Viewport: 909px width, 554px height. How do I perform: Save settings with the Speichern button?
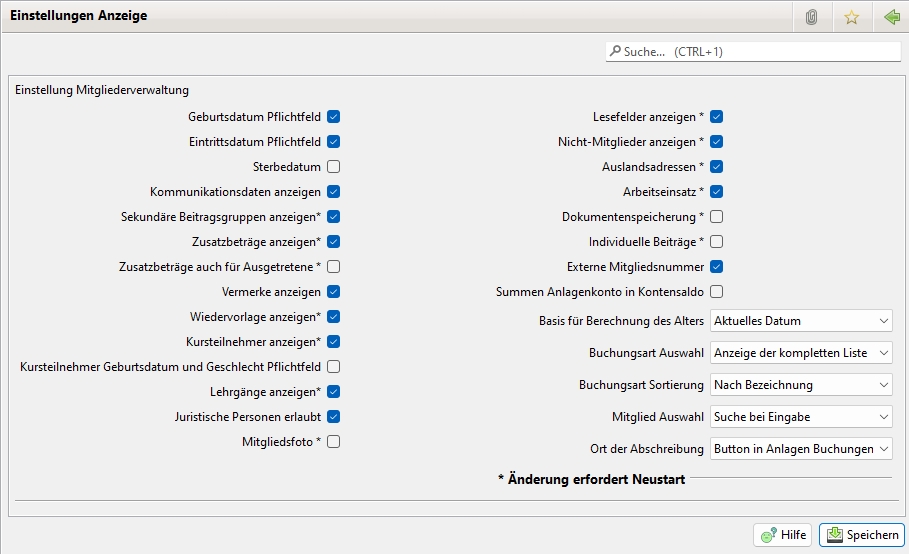pyautogui.click(x=861, y=535)
